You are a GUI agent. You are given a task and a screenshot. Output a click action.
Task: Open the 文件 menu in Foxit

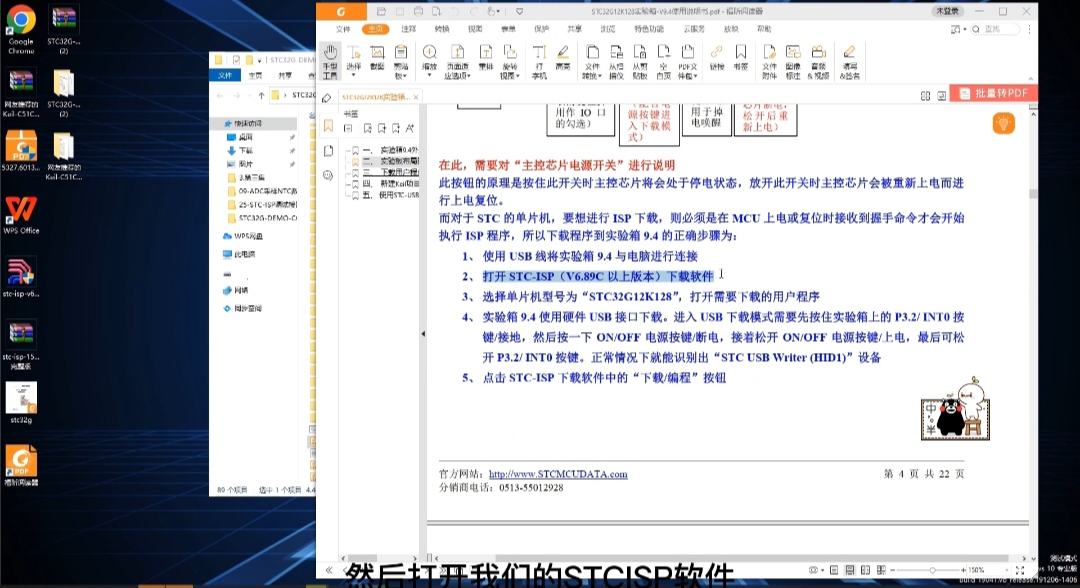pyautogui.click(x=343, y=29)
